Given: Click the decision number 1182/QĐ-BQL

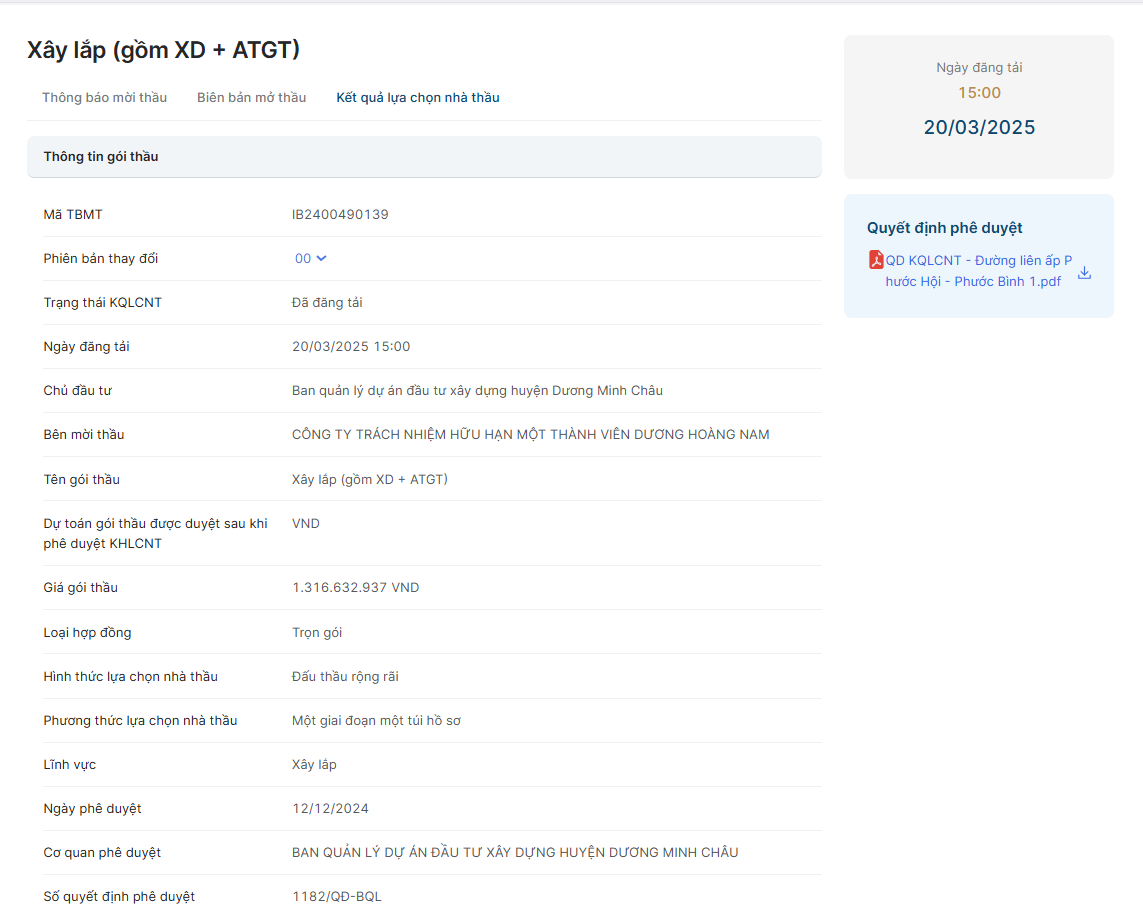Looking at the screenshot, I should tap(336, 896).
